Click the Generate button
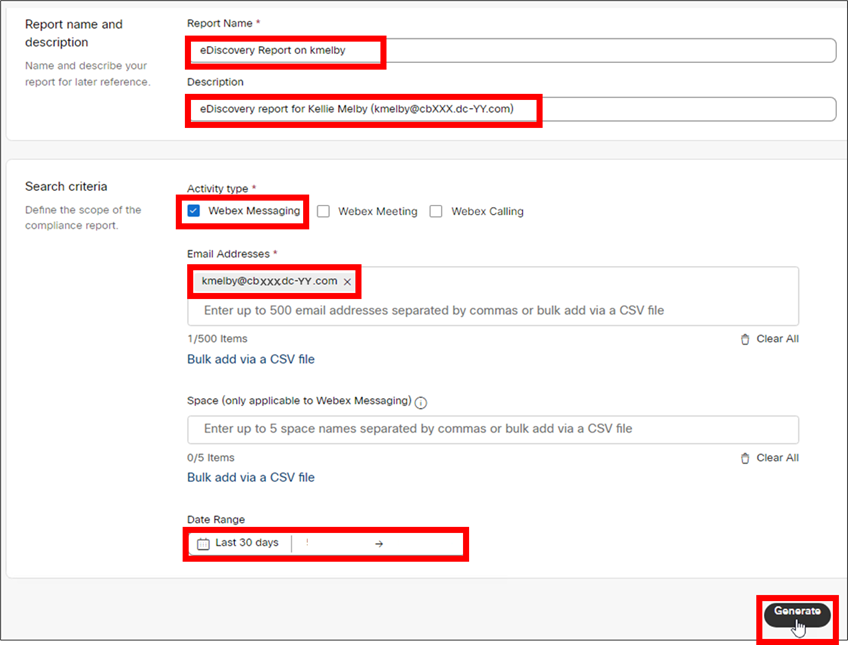Screen dimensions: 848x645 coord(797,612)
